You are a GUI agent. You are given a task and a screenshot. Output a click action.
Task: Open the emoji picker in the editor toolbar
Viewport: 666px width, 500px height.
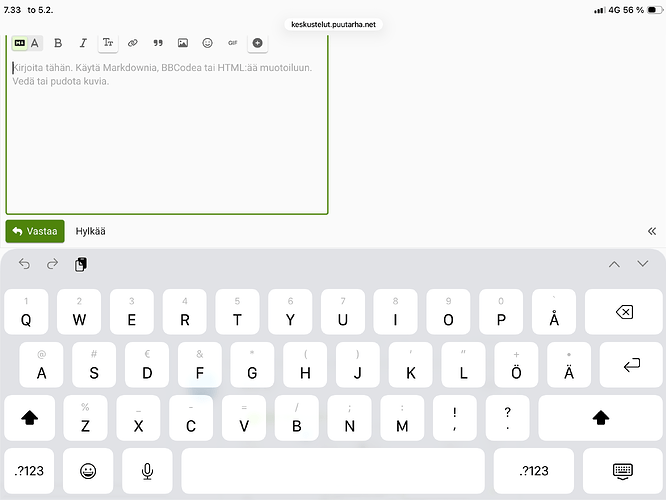(x=208, y=43)
